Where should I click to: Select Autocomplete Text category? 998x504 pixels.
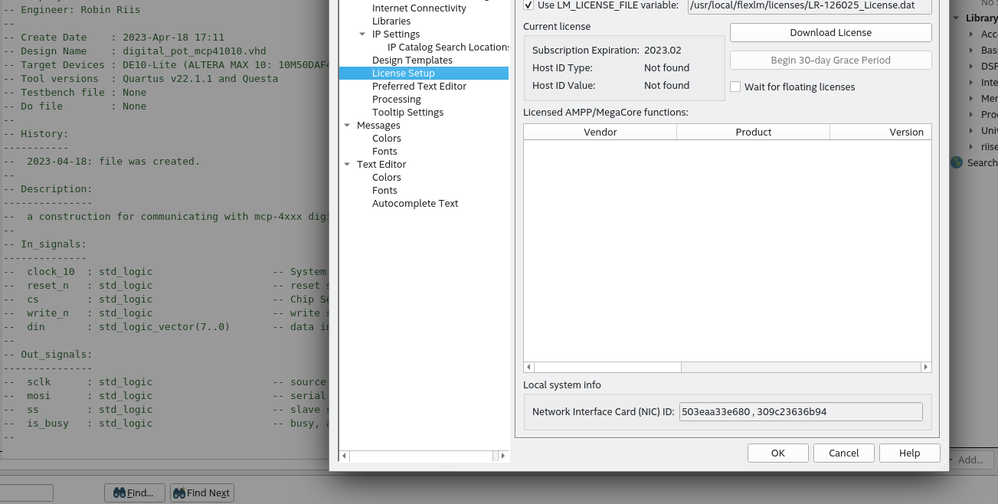coord(415,204)
